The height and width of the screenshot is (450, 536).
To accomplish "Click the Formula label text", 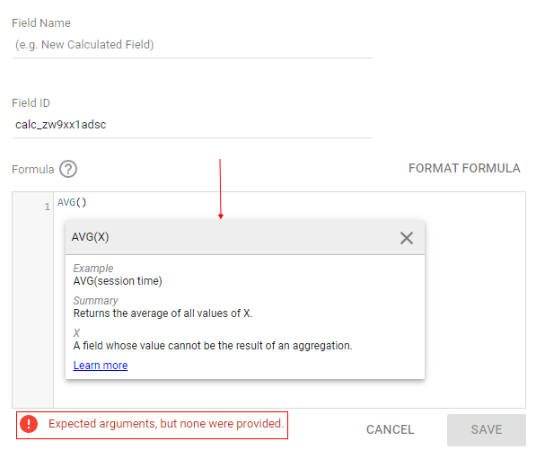I will [33, 169].
